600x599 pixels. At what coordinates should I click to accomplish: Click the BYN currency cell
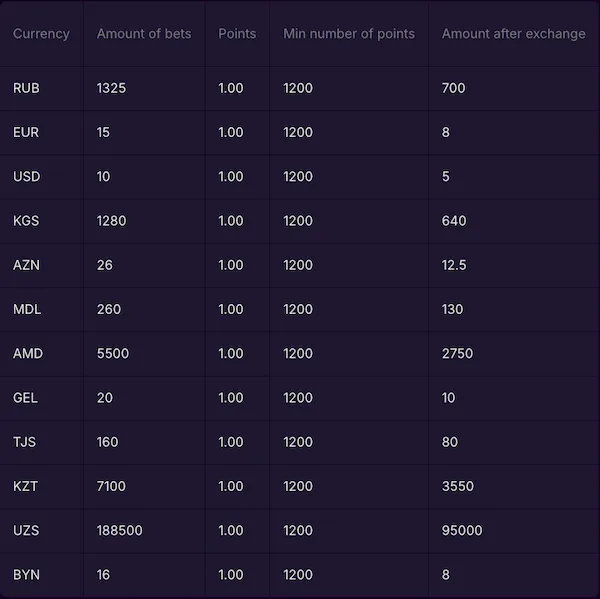pyautogui.click(x=26, y=575)
